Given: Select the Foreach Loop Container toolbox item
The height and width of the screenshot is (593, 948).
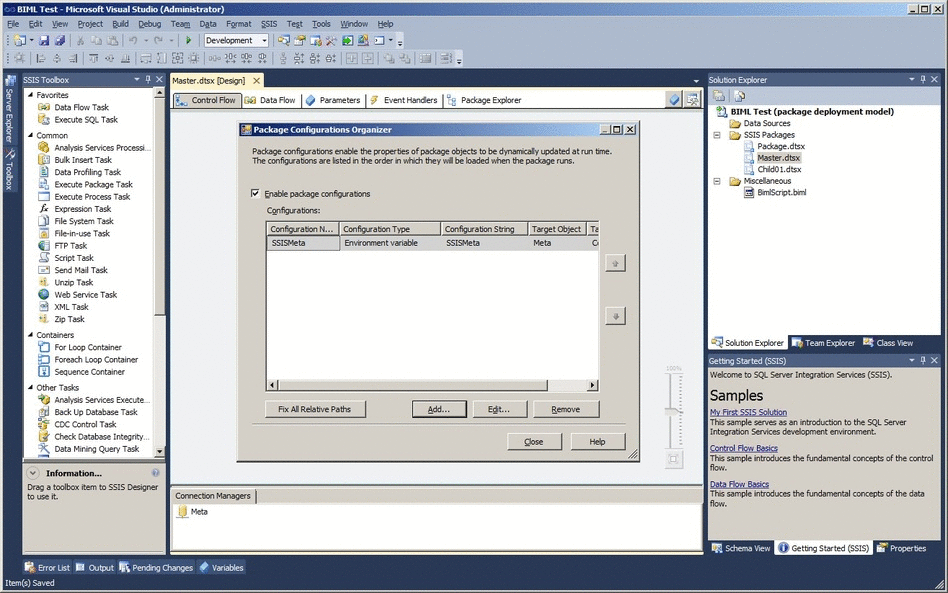Looking at the screenshot, I should [x=88, y=359].
